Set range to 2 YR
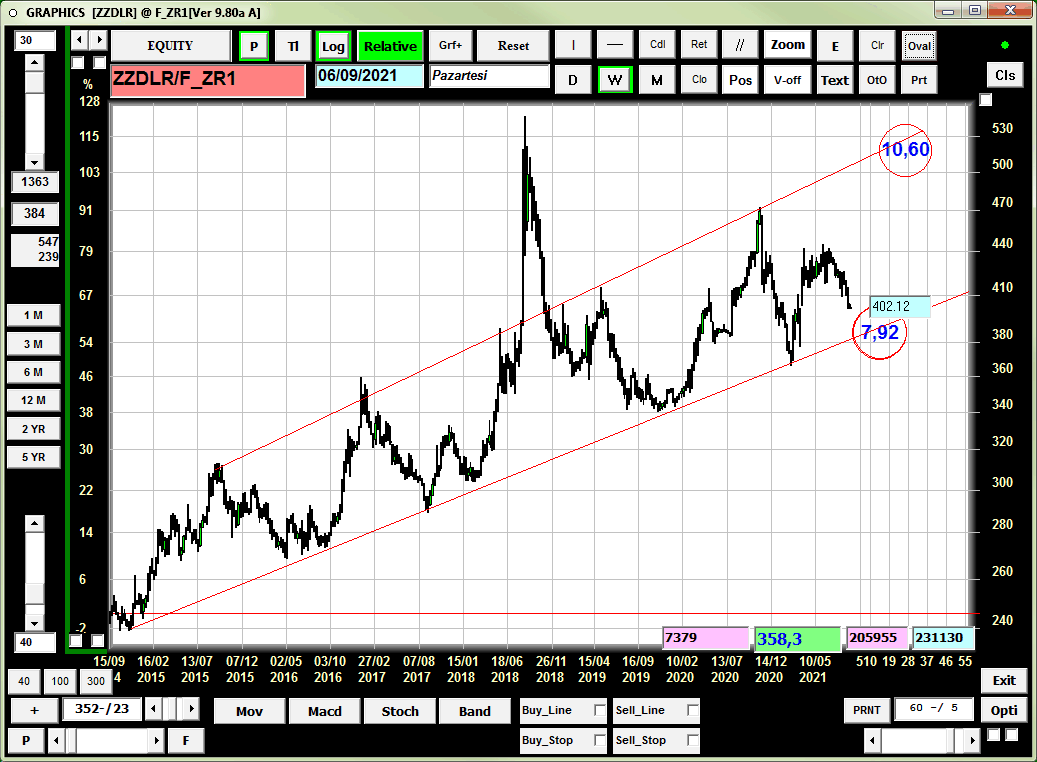 click(x=33, y=429)
